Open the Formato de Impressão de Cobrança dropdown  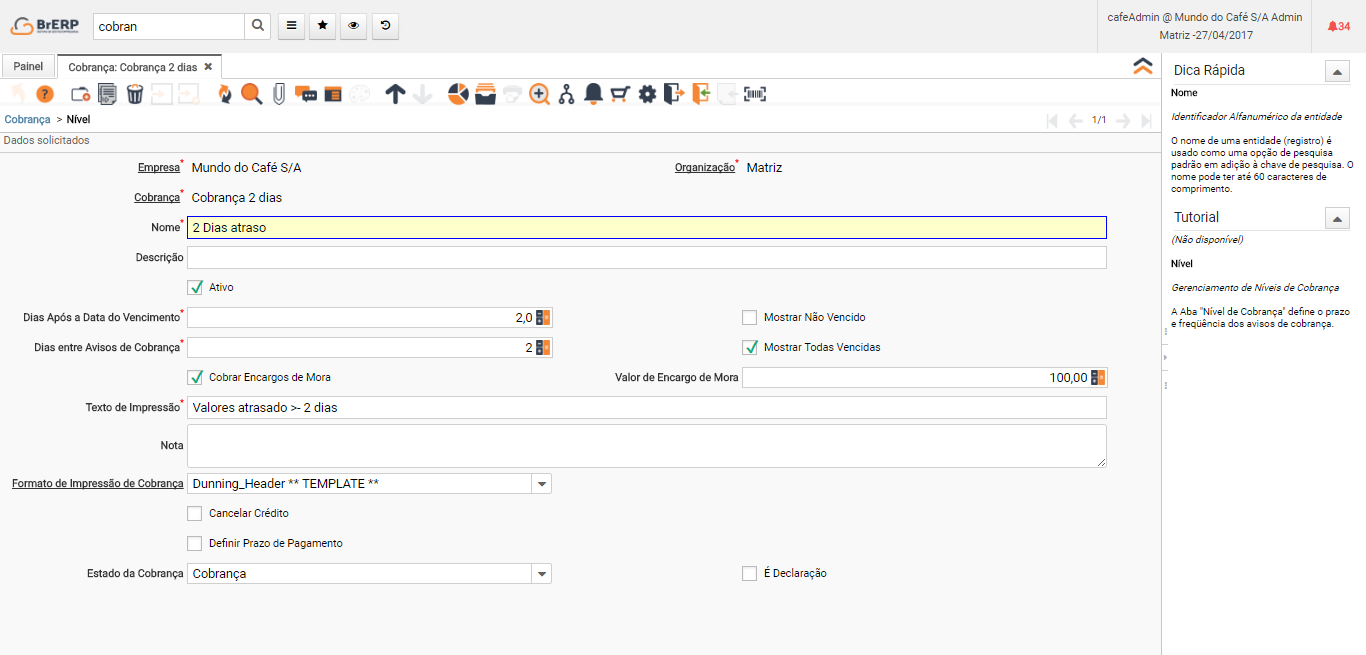coord(541,484)
